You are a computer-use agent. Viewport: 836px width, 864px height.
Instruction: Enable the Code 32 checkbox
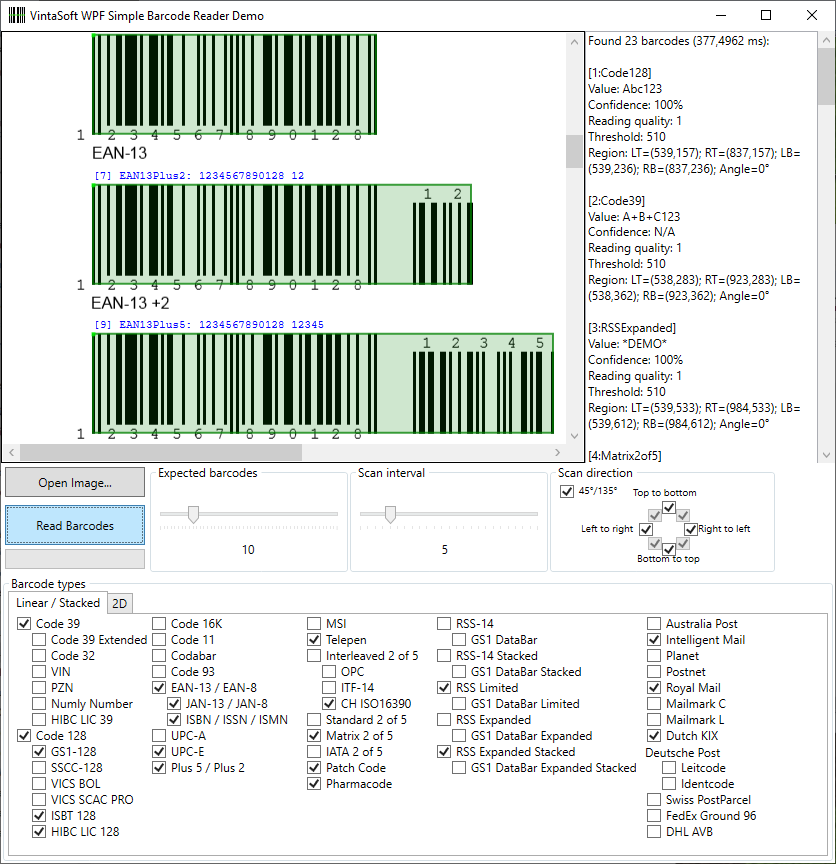pyautogui.click(x=39, y=655)
